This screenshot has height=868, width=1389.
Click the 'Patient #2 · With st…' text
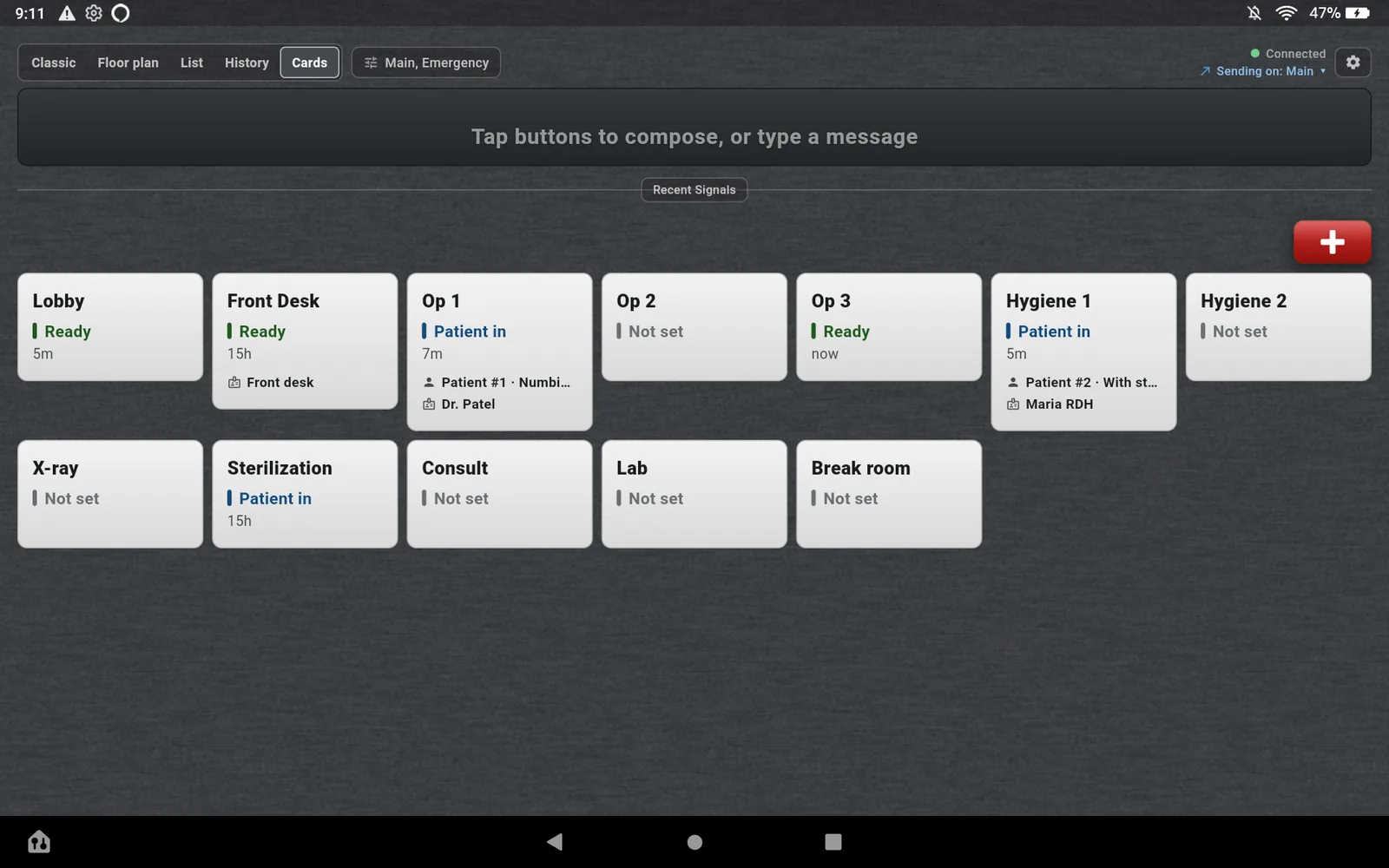tap(1091, 382)
